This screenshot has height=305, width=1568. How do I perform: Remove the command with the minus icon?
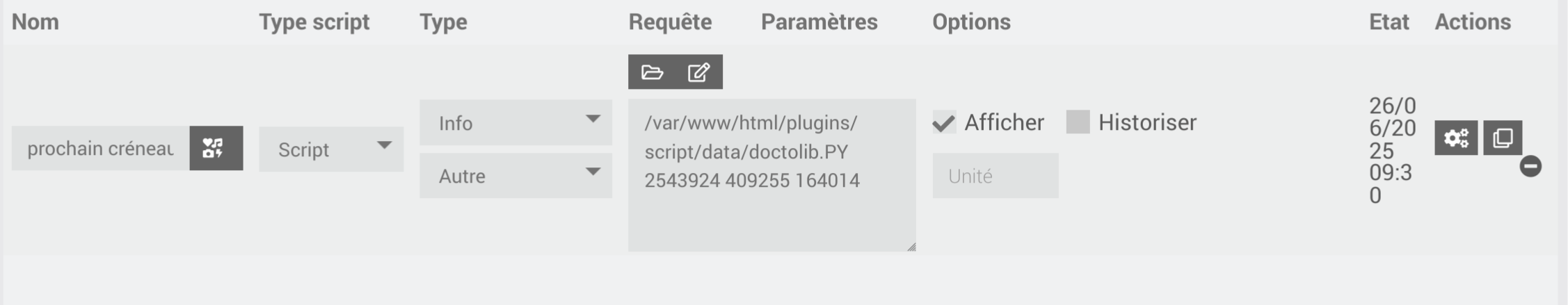tap(1530, 167)
